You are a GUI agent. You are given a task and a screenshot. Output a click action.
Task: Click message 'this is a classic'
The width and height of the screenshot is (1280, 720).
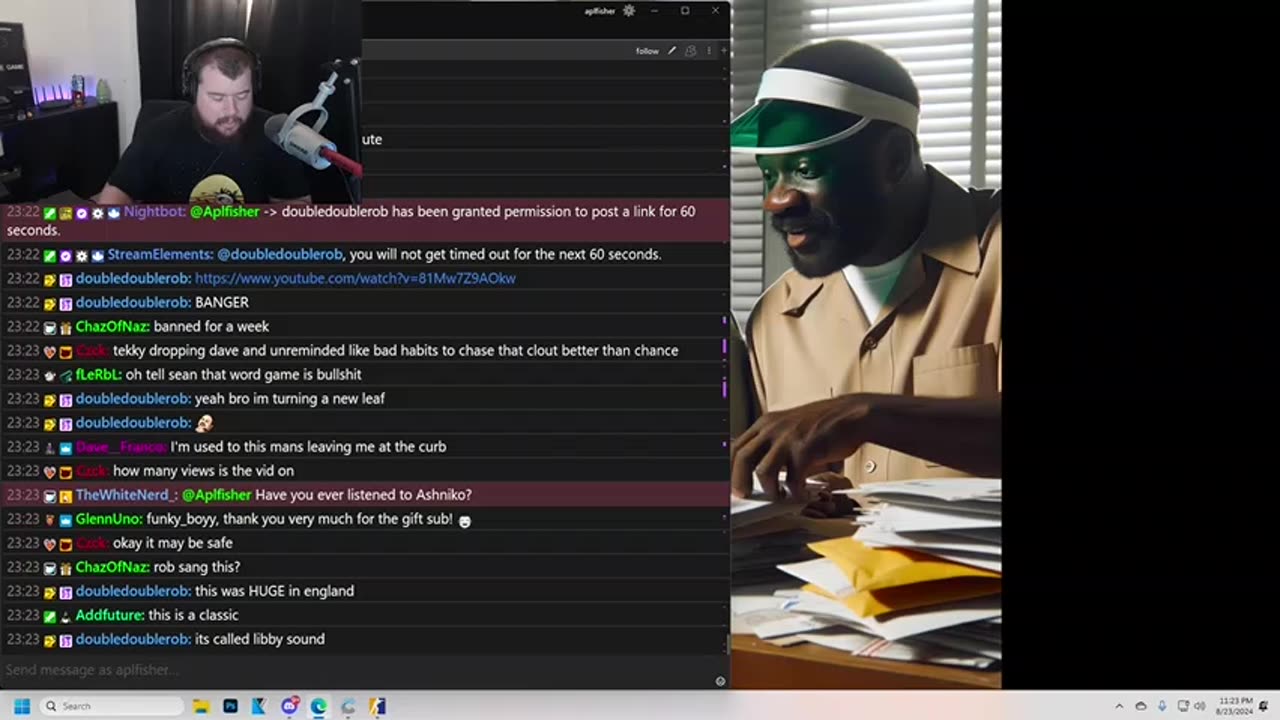[x=193, y=615]
